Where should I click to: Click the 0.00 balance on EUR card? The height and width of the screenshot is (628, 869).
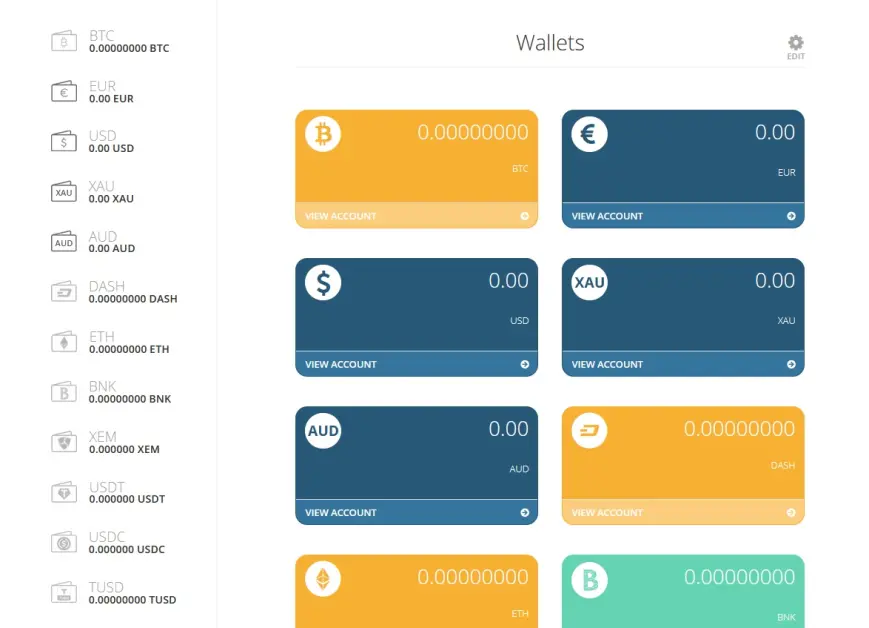775,132
